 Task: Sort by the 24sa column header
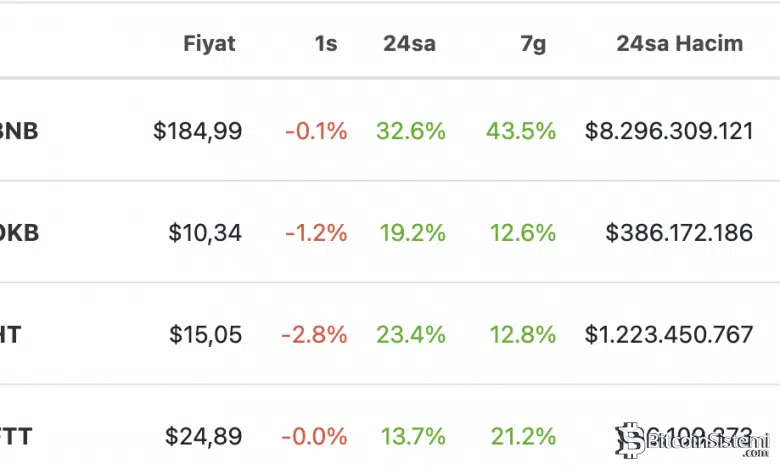[409, 44]
